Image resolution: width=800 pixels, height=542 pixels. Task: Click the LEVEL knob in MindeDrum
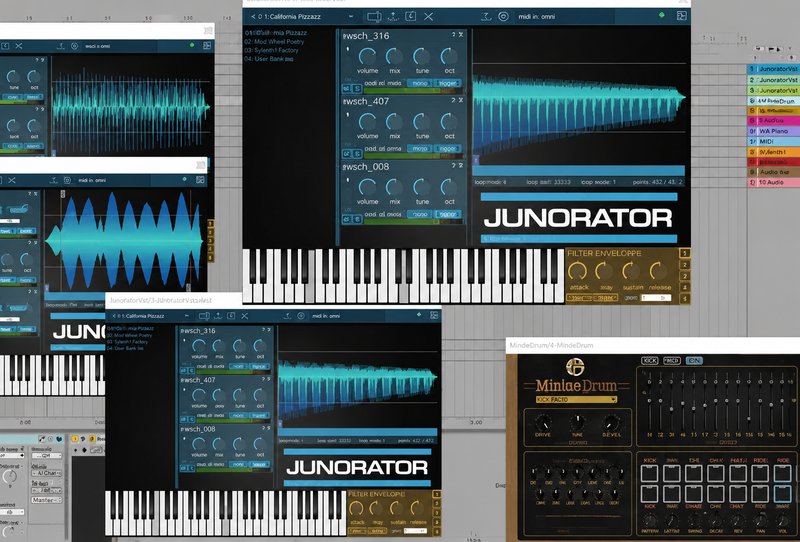pos(611,422)
